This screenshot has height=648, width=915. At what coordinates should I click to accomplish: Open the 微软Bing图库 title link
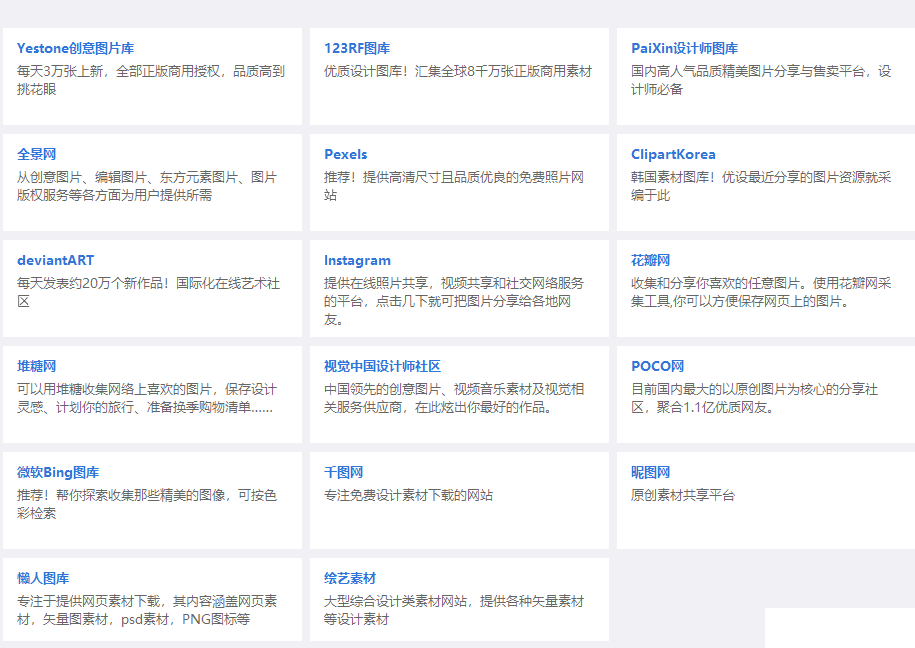58,472
